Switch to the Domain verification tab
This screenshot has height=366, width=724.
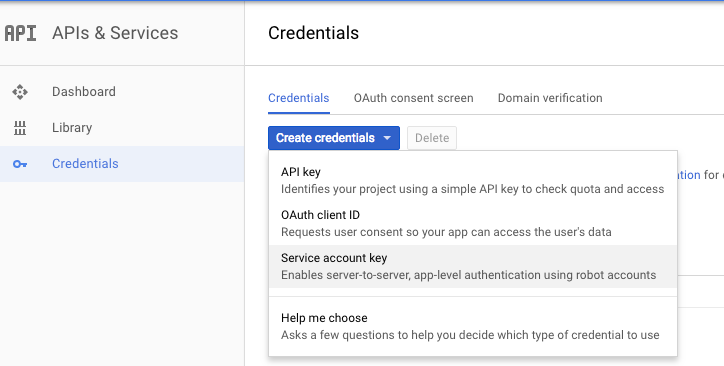(x=550, y=98)
